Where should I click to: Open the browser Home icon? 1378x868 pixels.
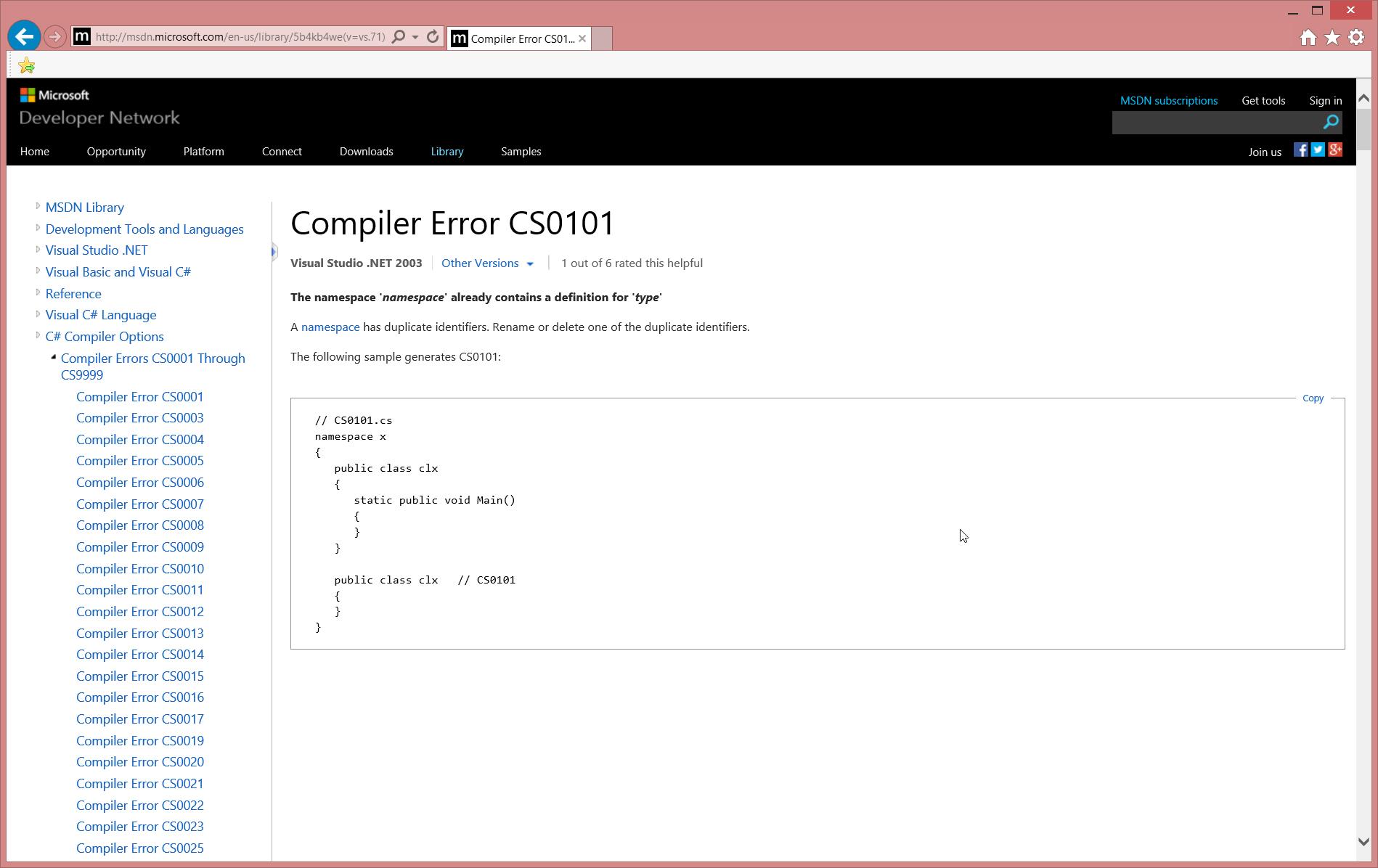point(1308,38)
